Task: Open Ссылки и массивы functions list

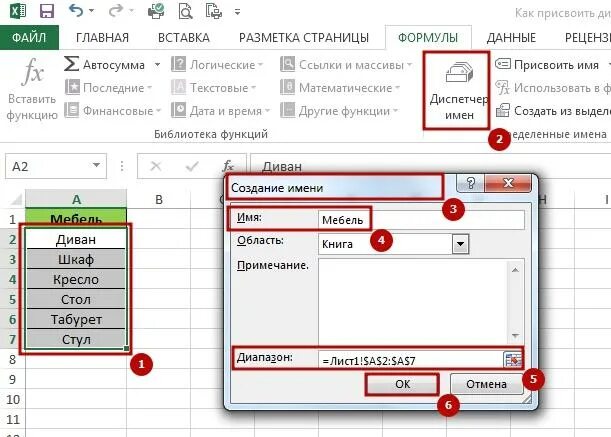Action: pos(346,64)
